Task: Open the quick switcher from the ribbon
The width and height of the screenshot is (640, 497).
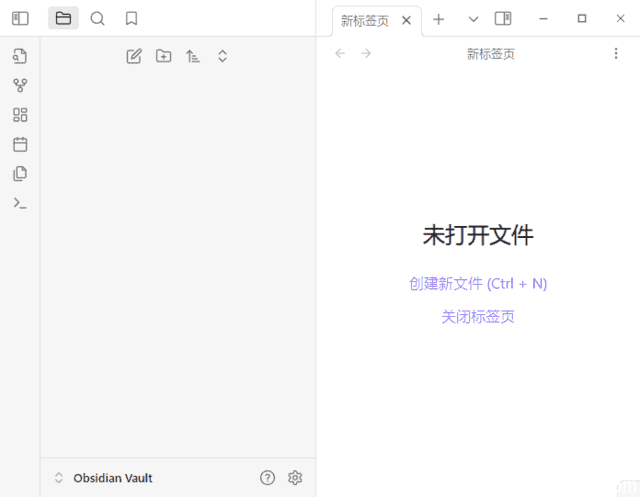Action: (20, 57)
